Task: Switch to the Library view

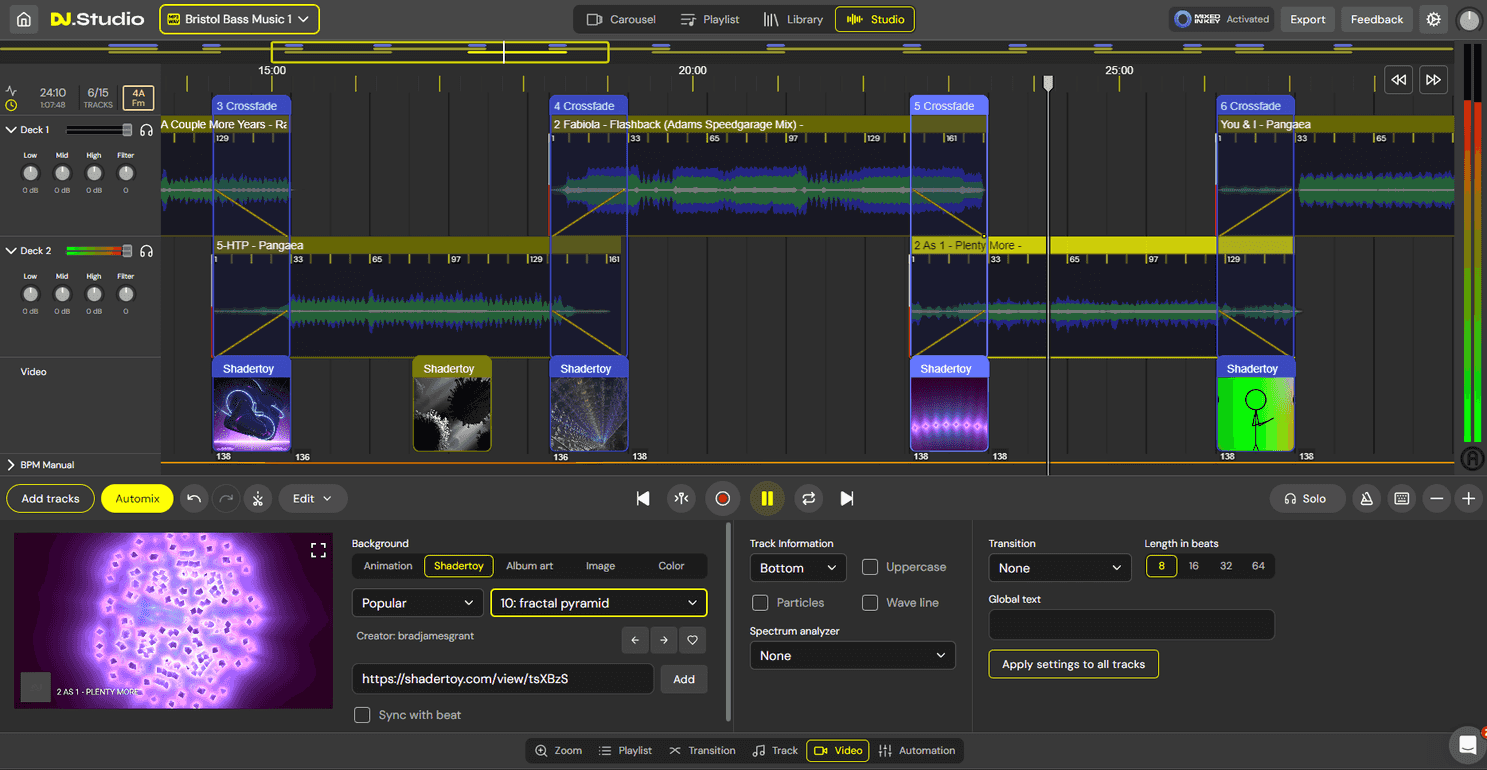Action: (x=793, y=19)
